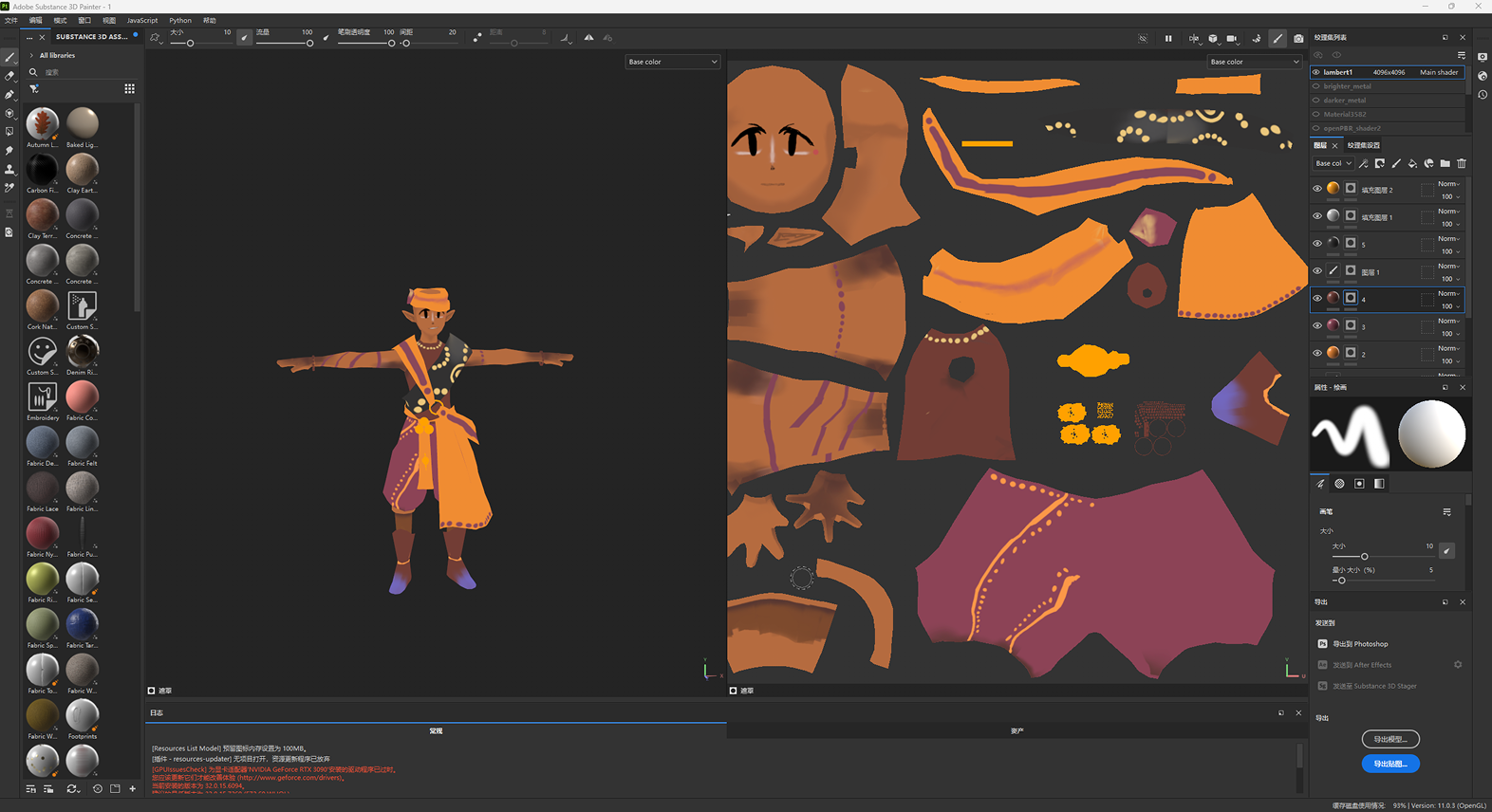The height and width of the screenshot is (812, 1492).
Task: Click the camera screenshot icon in top toolbar
Action: (x=1298, y=39)
